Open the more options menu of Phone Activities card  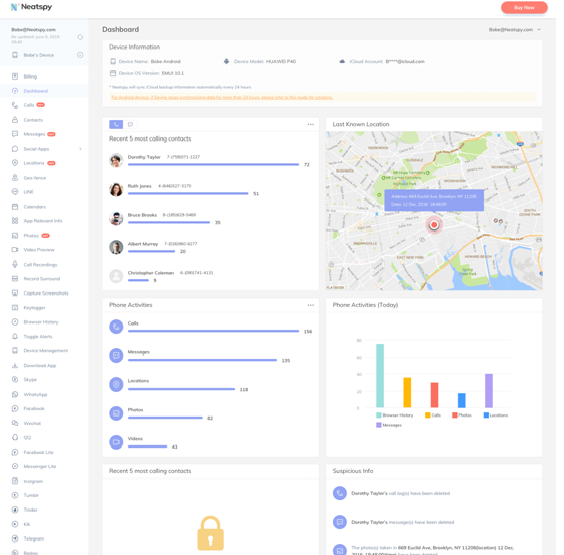311,305
